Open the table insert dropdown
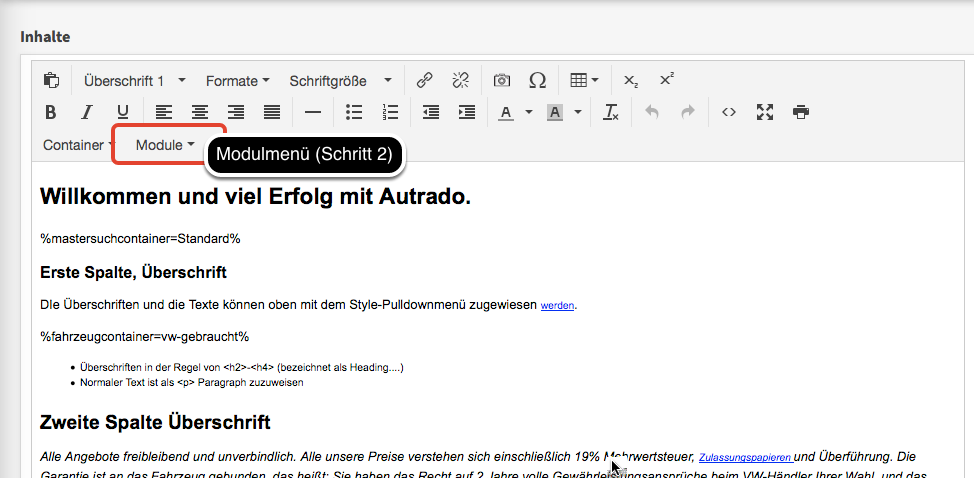Viewport: 974px width, 478px height. [x=584, y=81]
